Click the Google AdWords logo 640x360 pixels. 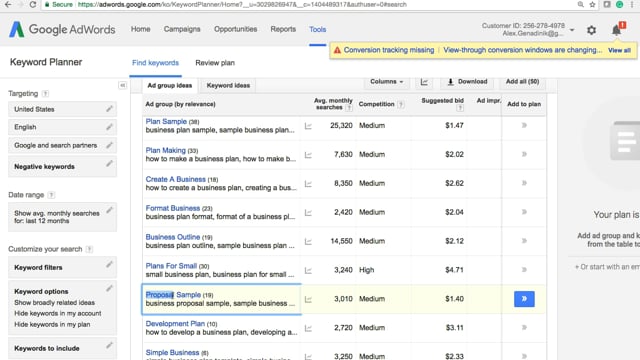pos(62,29)
